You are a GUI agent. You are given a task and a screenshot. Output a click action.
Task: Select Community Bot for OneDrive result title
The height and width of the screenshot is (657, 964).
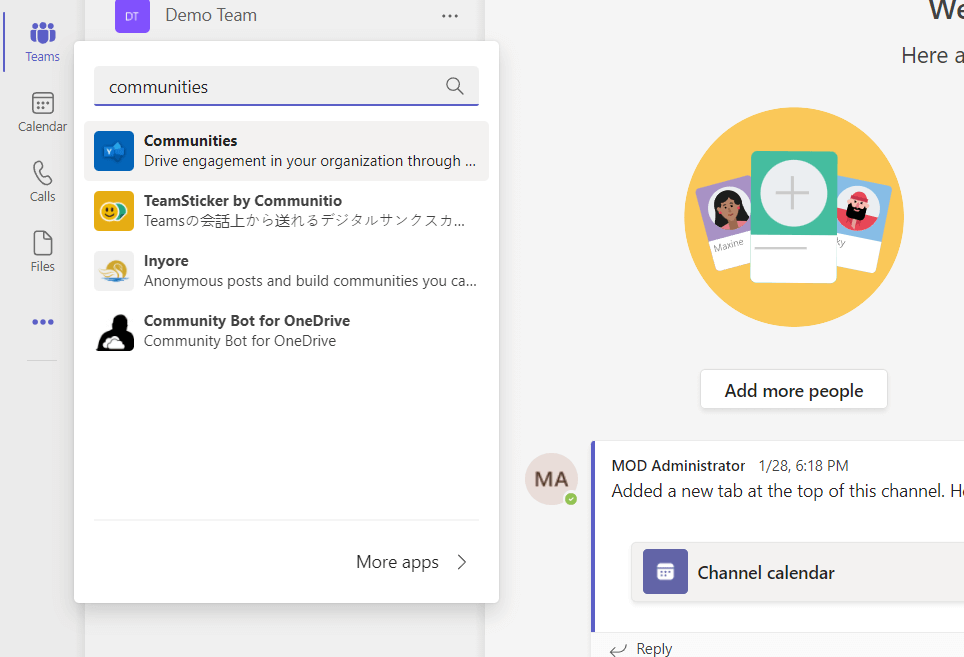coord(247,321)
